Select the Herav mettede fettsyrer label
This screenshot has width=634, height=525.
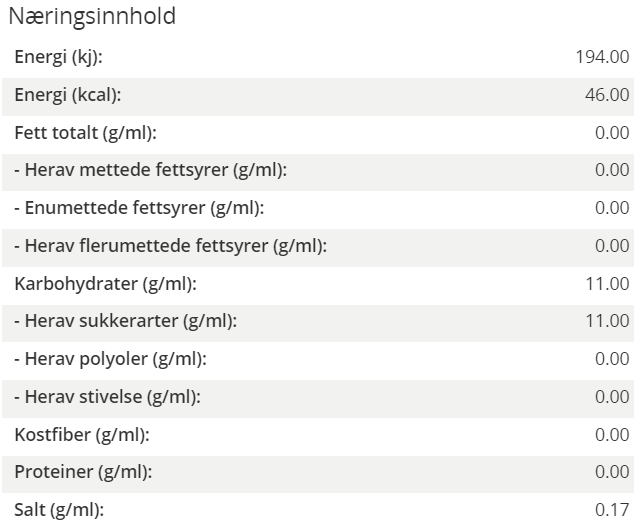coord(150,170)
